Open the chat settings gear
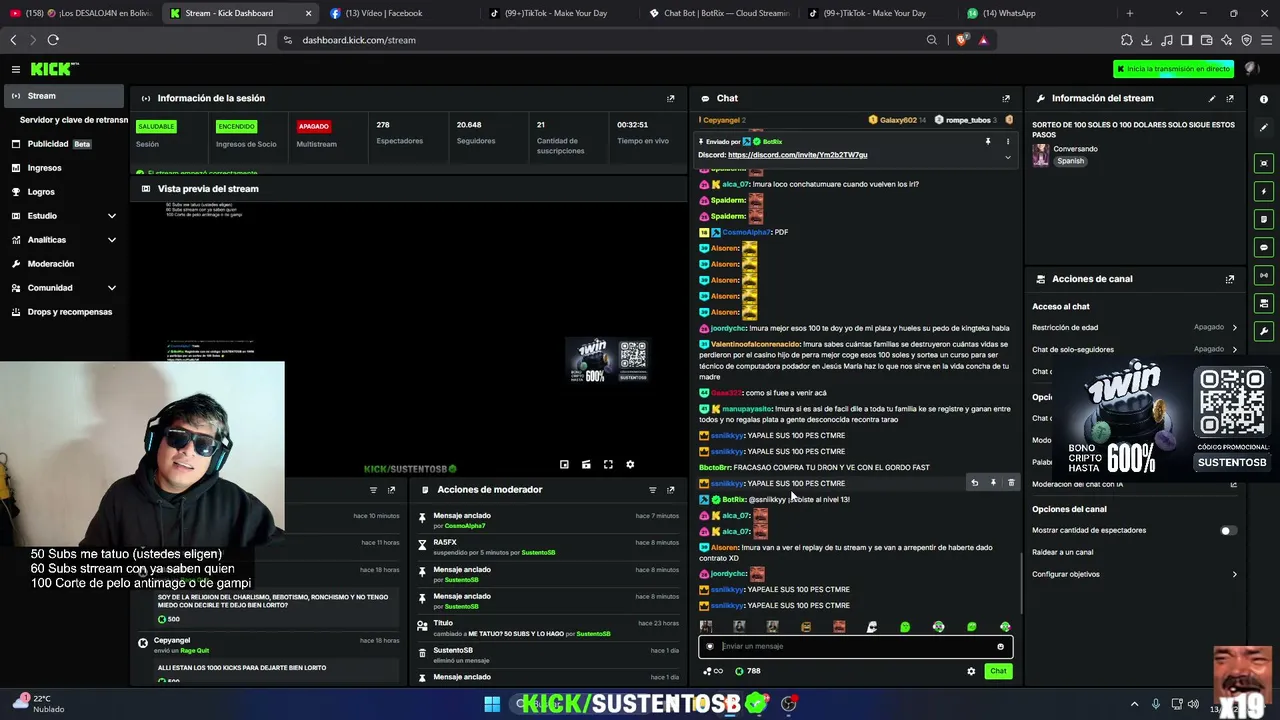 tap(971, 671)
